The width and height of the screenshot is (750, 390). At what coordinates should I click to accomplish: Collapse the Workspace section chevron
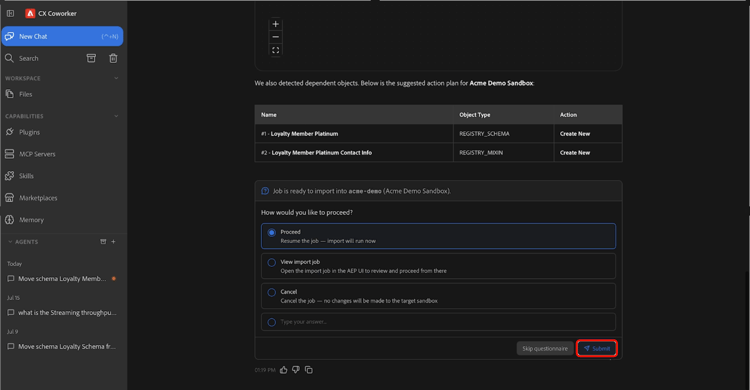(116, 78)
